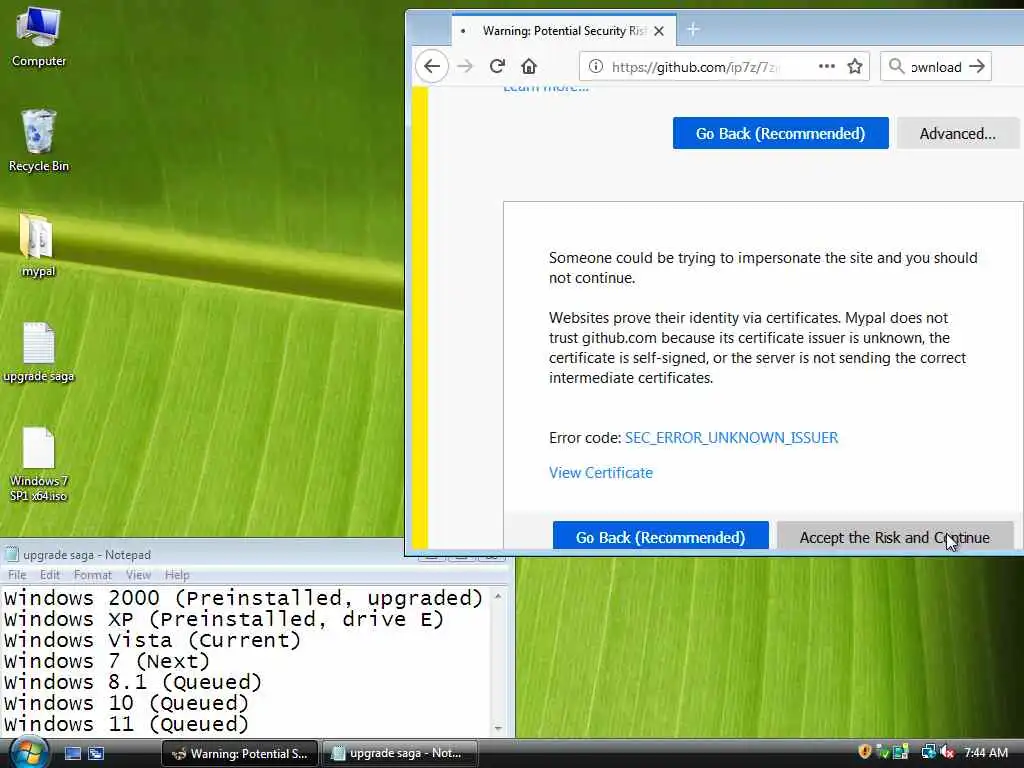Click the browser search box

click(935, 66)
